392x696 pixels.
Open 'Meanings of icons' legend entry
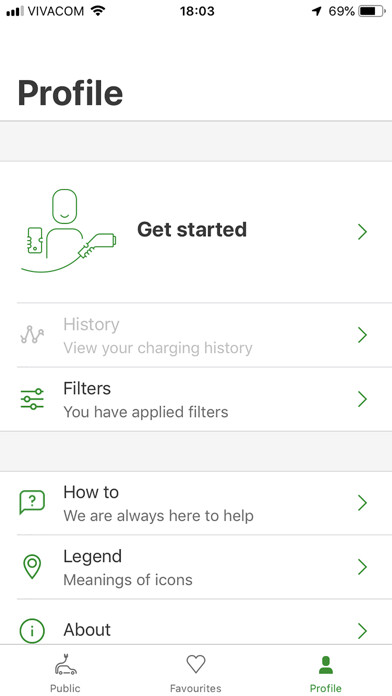click(x=128, y=580)
